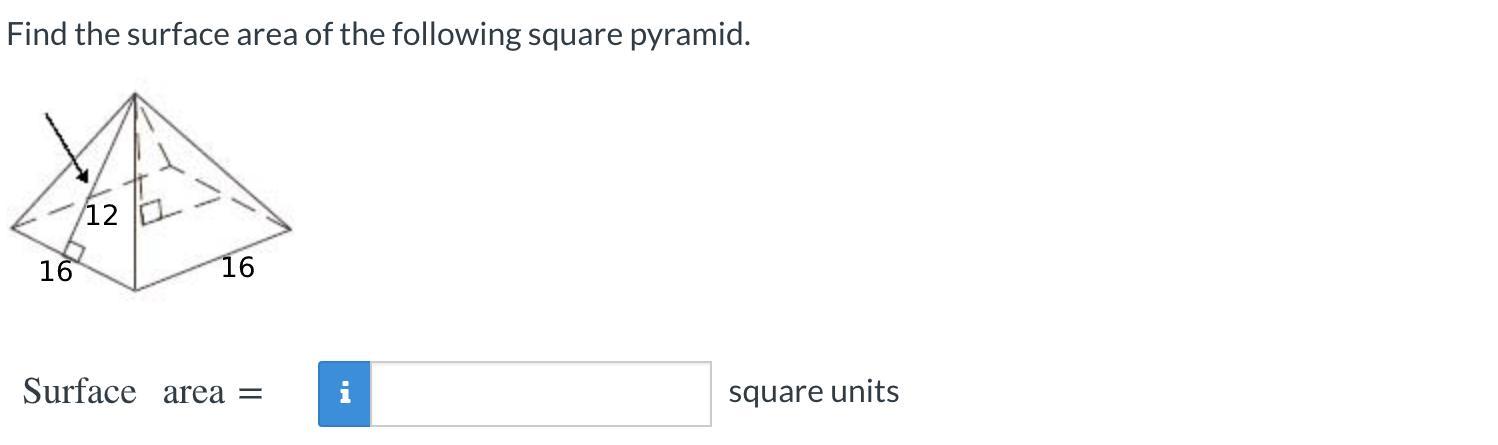Click the right base edge label 16
1498x445 pixels.
click(238, 267)
